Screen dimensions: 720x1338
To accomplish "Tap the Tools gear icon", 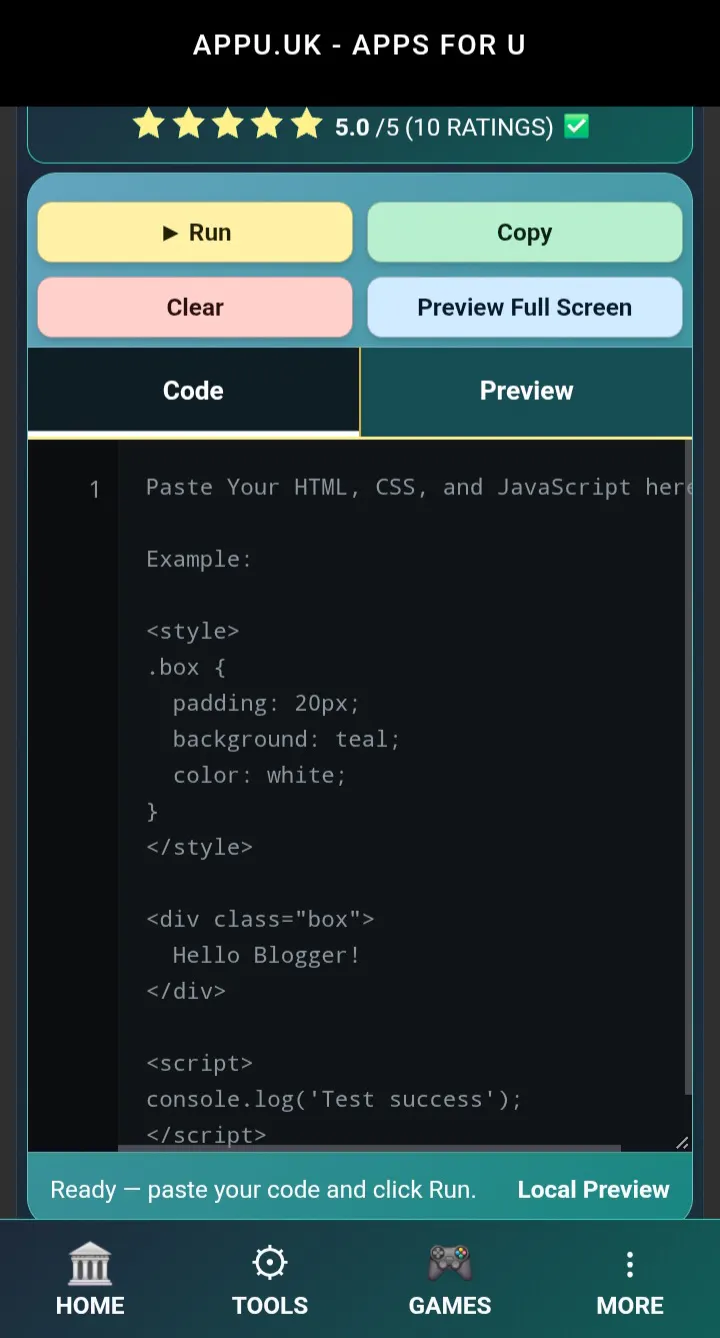I will pyautogui.click(x=270, y=1264).
